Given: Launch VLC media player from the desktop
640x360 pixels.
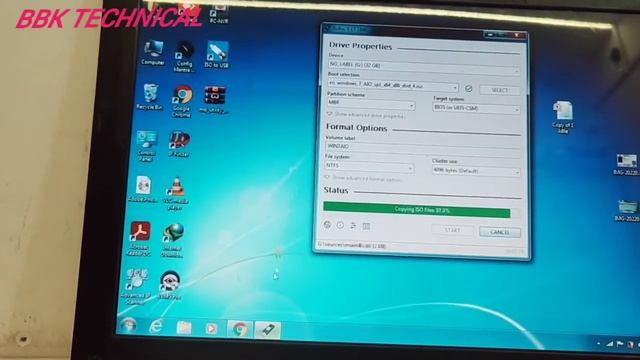Looking at the screenshot, I should tap(176, 193).
